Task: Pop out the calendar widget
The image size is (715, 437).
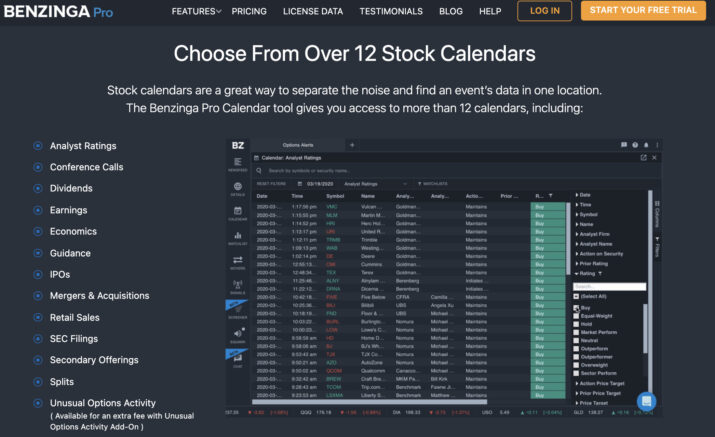Action: coord(643,158)
